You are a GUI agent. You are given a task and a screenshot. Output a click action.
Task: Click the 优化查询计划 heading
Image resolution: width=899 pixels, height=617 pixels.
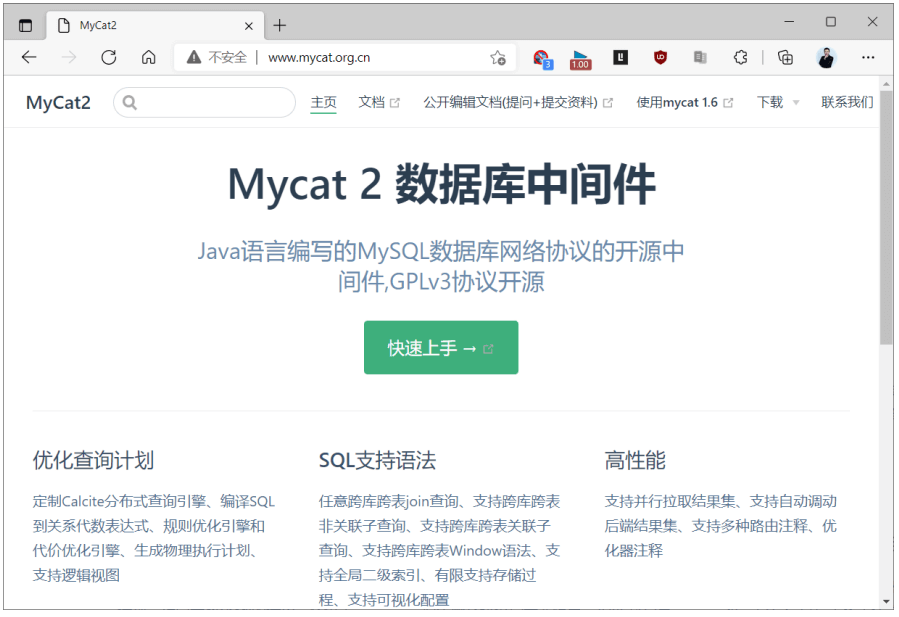tap(93, 460)
